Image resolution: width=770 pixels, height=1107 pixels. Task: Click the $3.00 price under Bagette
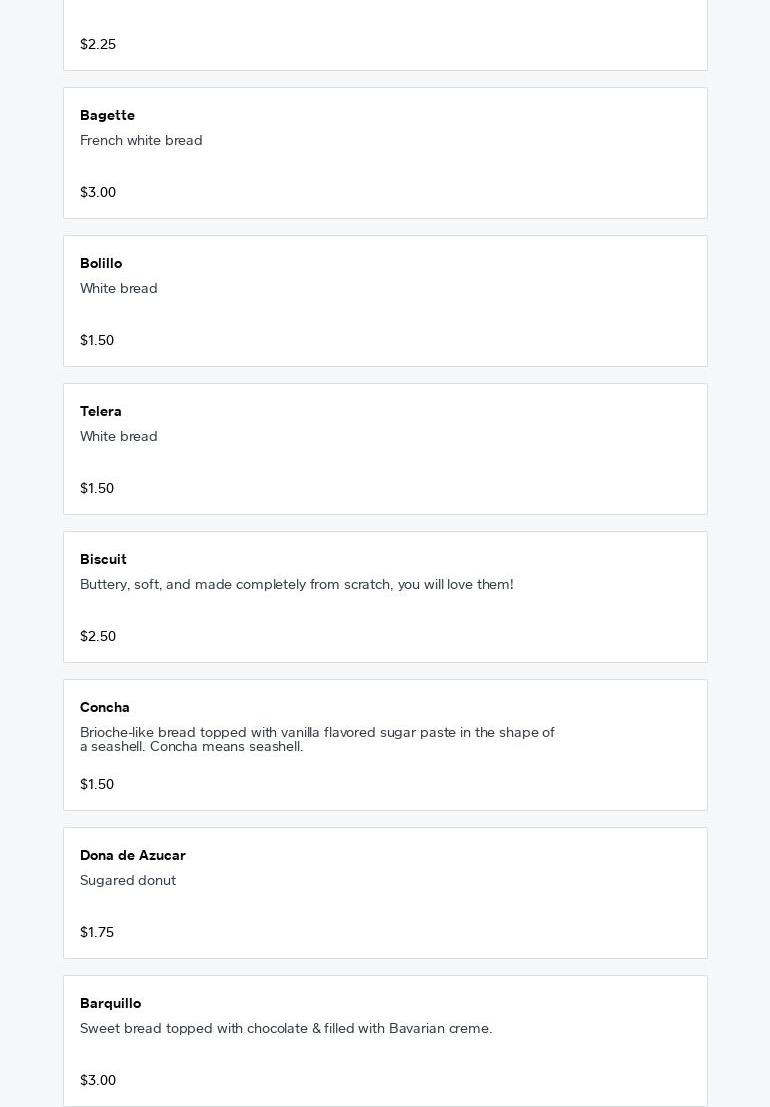coord(98,192)
